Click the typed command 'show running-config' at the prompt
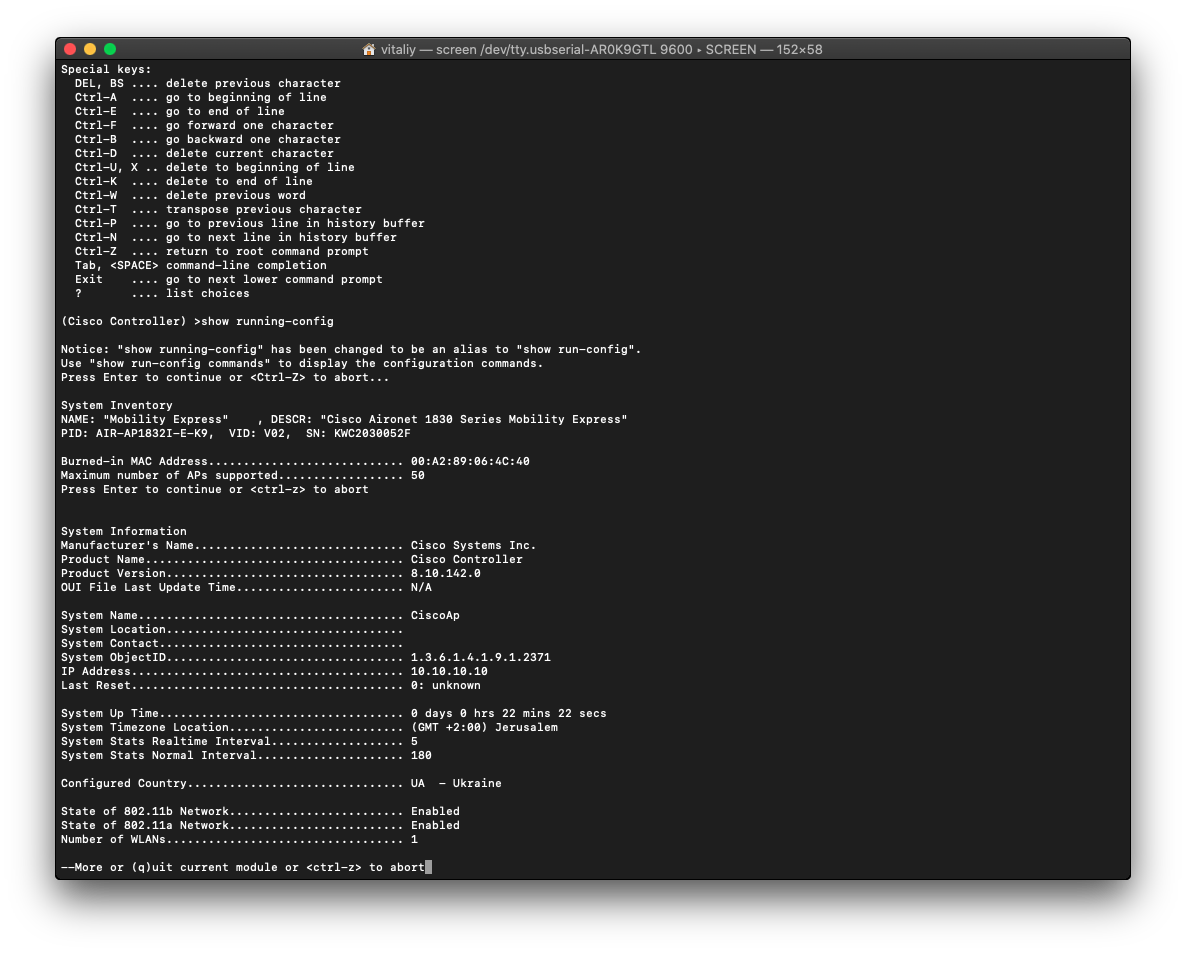 click(267, 321)
